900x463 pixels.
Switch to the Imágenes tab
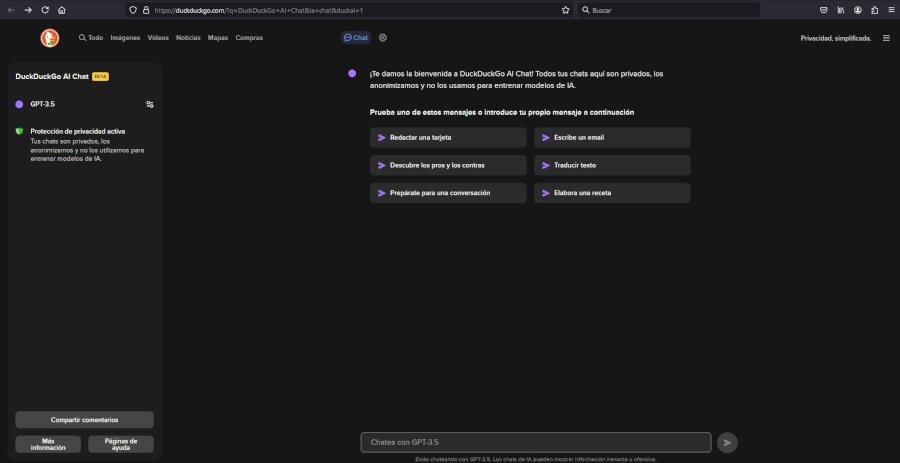coord(125,38)
